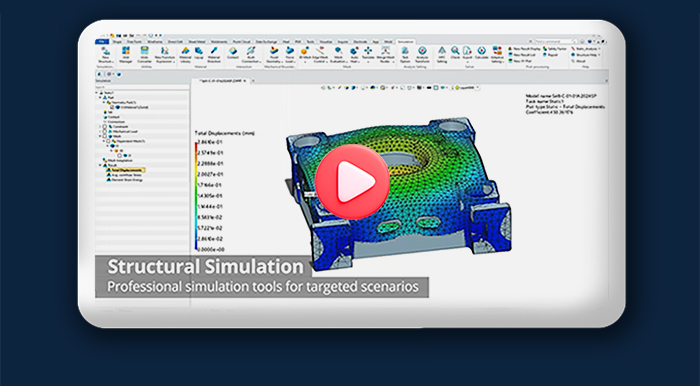Expand the Constraint tree node arrow
The width and height of the screenshot is (700, 386).
[100, 126]
